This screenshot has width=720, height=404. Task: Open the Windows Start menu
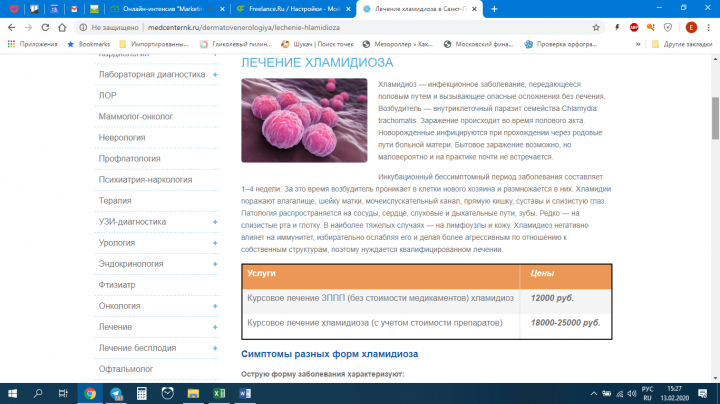click(x=12, y=393)
